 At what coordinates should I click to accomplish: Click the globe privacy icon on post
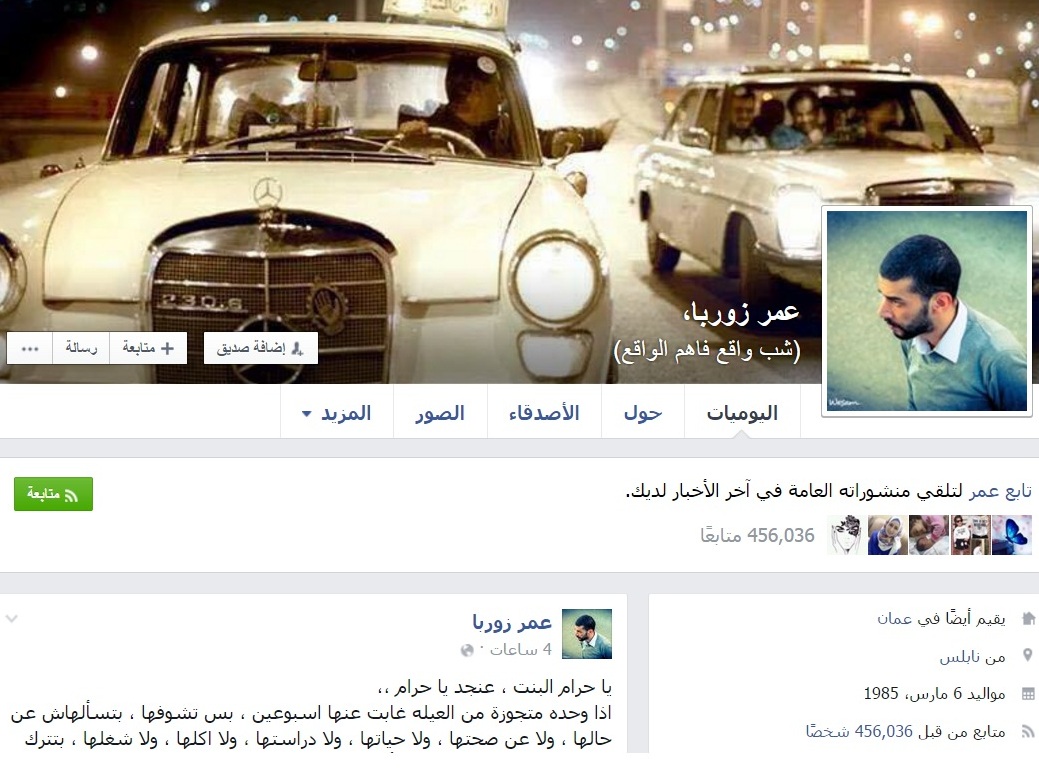coord(467,650)
